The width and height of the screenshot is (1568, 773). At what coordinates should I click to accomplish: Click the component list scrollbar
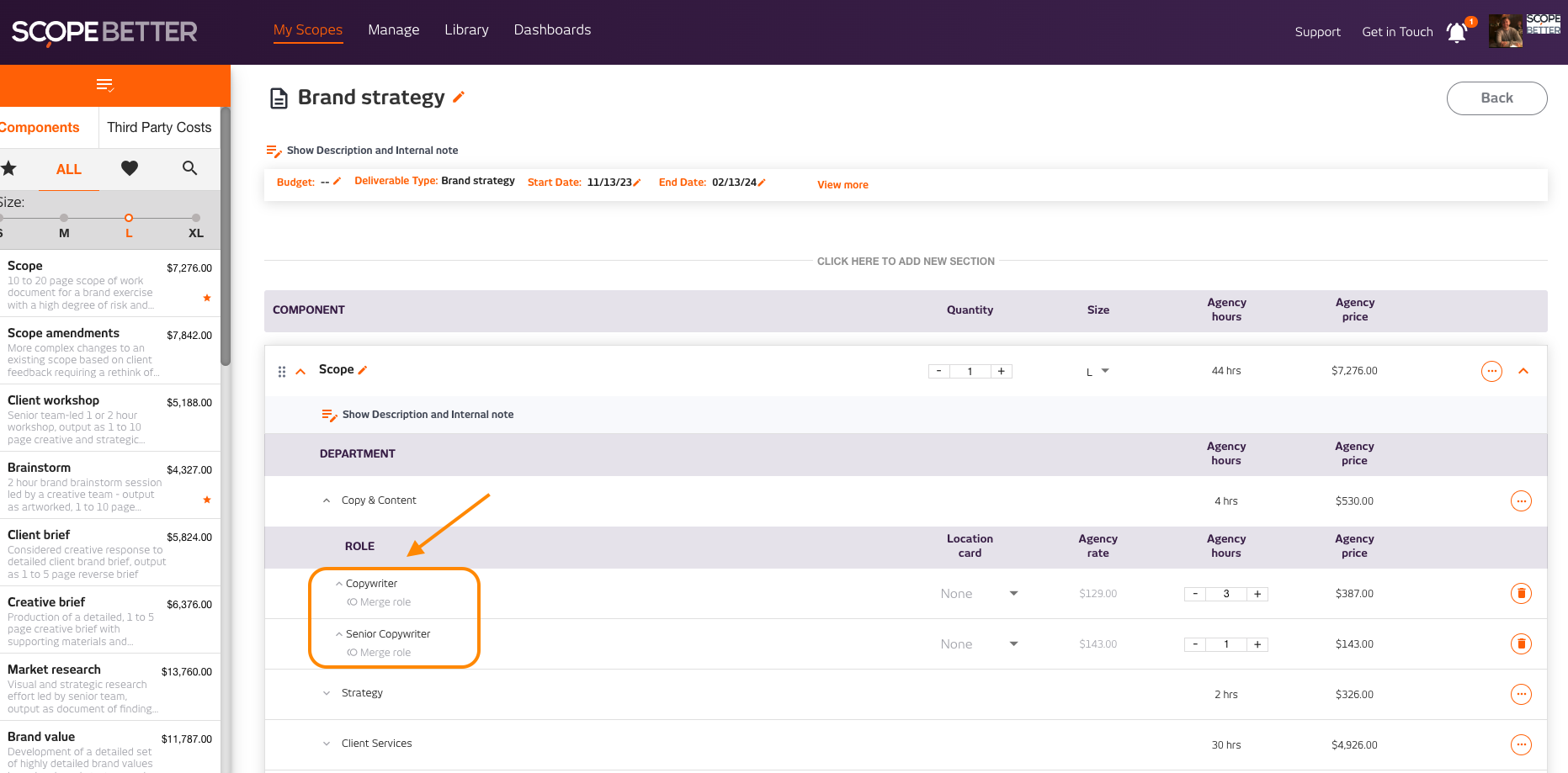tap(226, 236)
